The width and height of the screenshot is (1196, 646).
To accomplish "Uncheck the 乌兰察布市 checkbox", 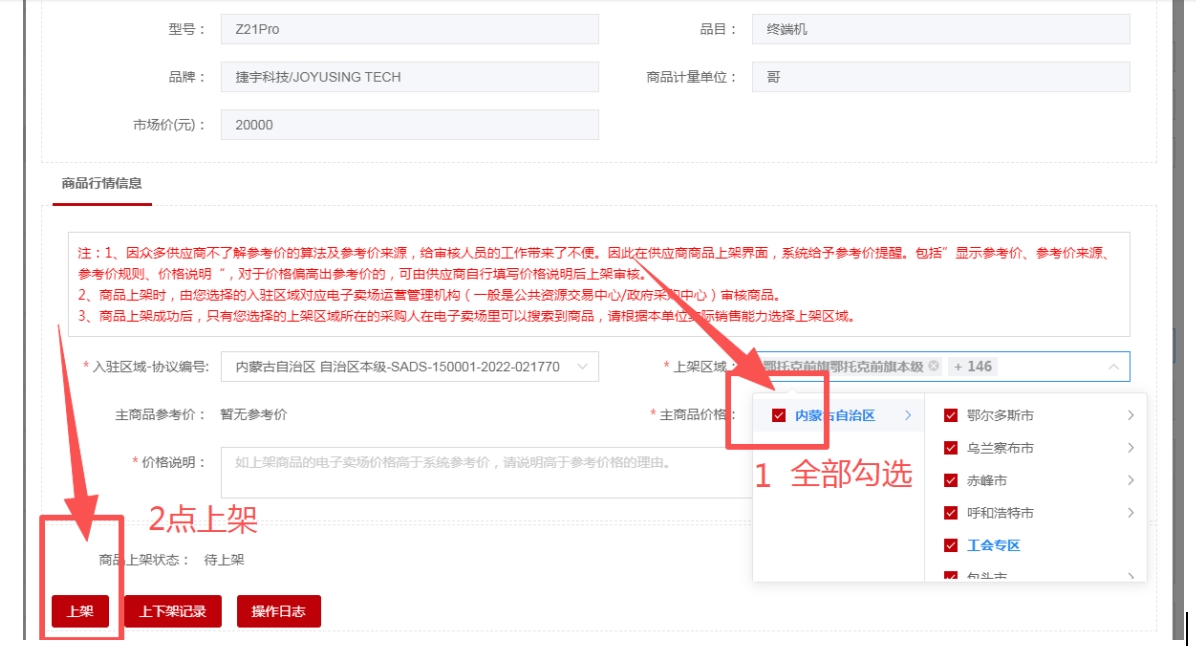I will coord(951,448).
